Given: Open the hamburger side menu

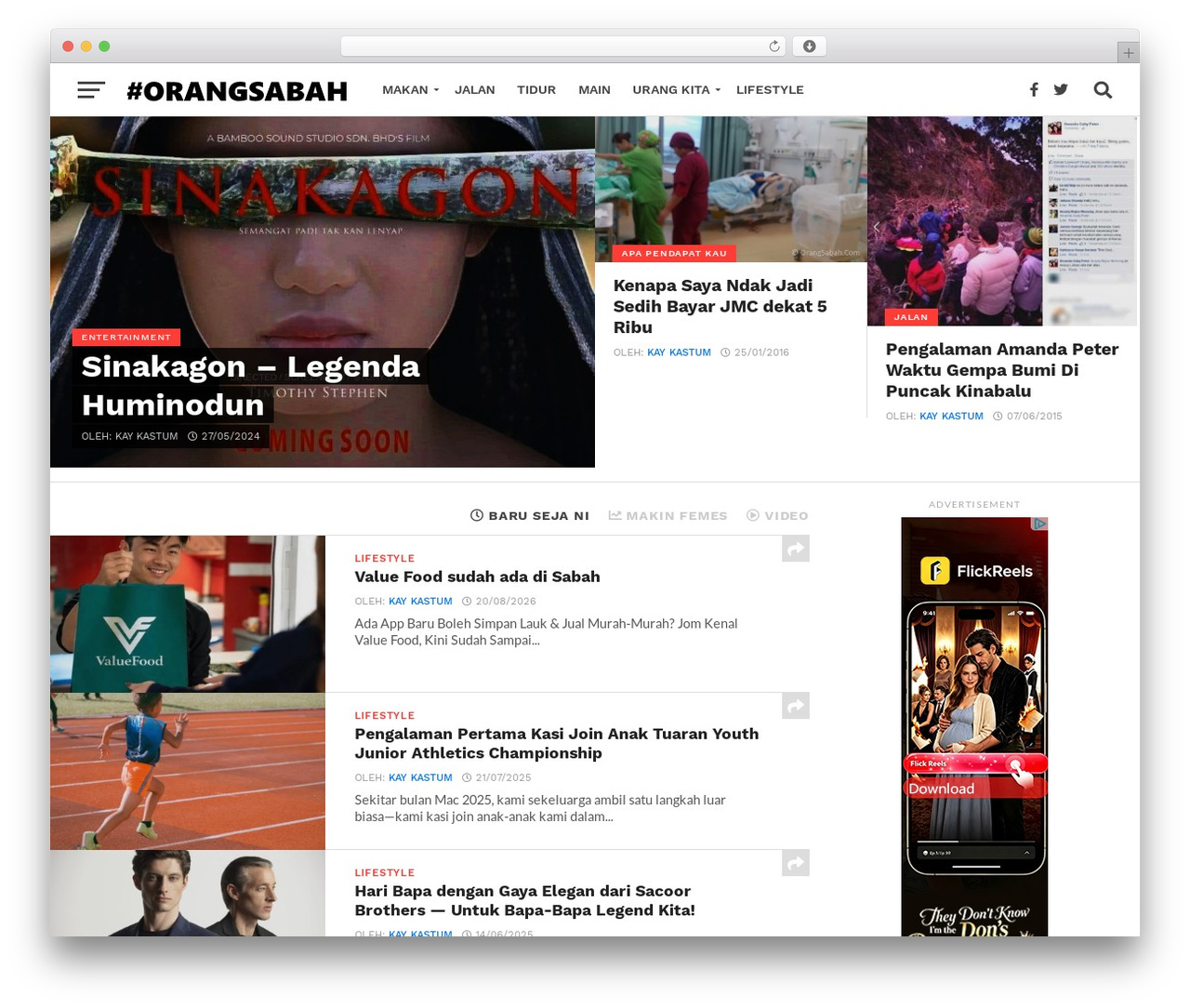Looking at the screenshot, I should pos(91,90).
